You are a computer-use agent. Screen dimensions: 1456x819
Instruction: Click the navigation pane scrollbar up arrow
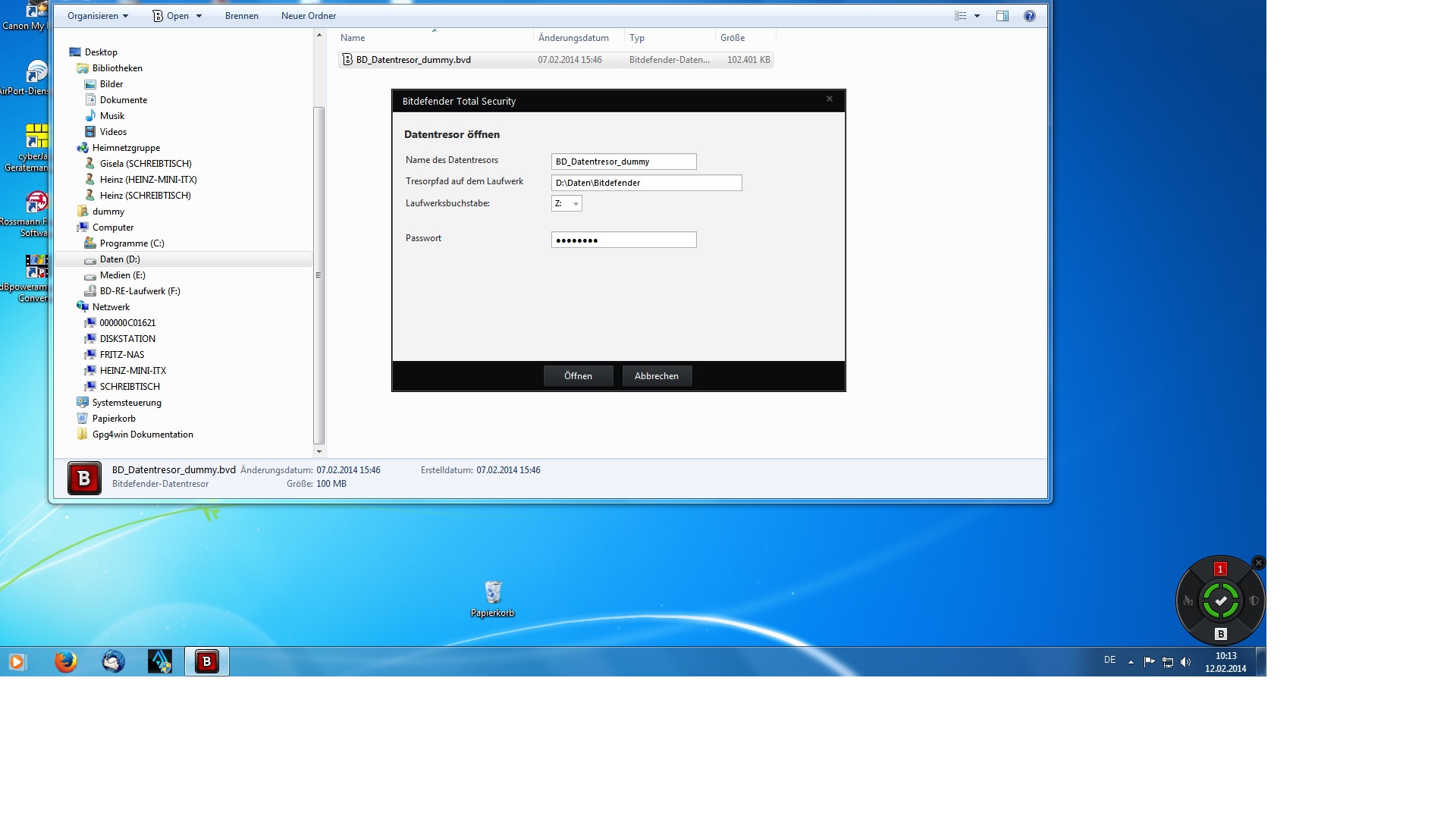point(318,35)
